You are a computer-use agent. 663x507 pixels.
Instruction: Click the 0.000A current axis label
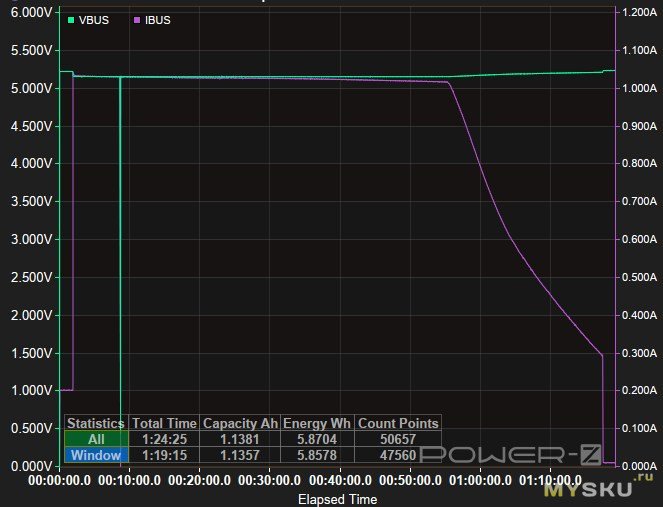pyautogui.click(x=639, y=466)
